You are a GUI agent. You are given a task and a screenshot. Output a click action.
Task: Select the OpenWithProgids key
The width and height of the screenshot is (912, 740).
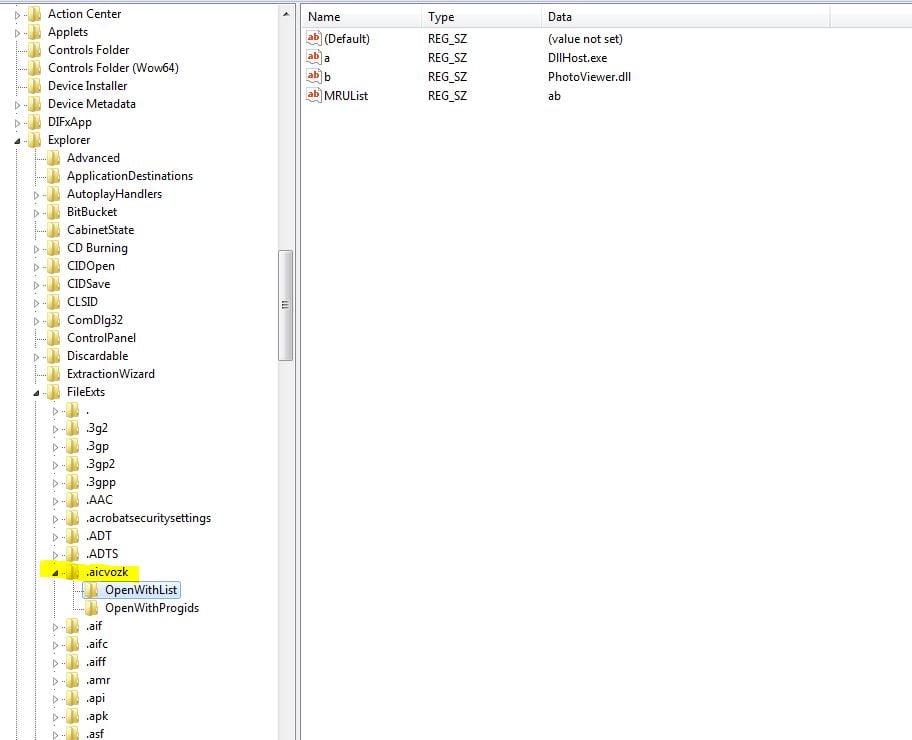tap(152, 608)
